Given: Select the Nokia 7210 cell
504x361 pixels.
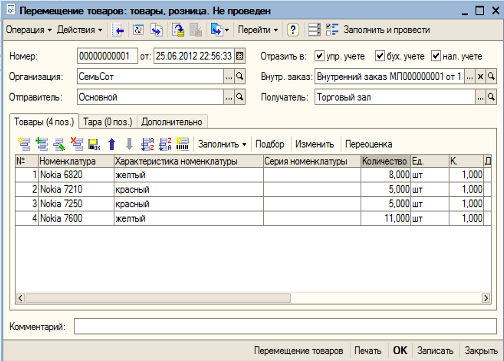Looking at the screenshot, I should pyautogui.click(x=76, y=189).
